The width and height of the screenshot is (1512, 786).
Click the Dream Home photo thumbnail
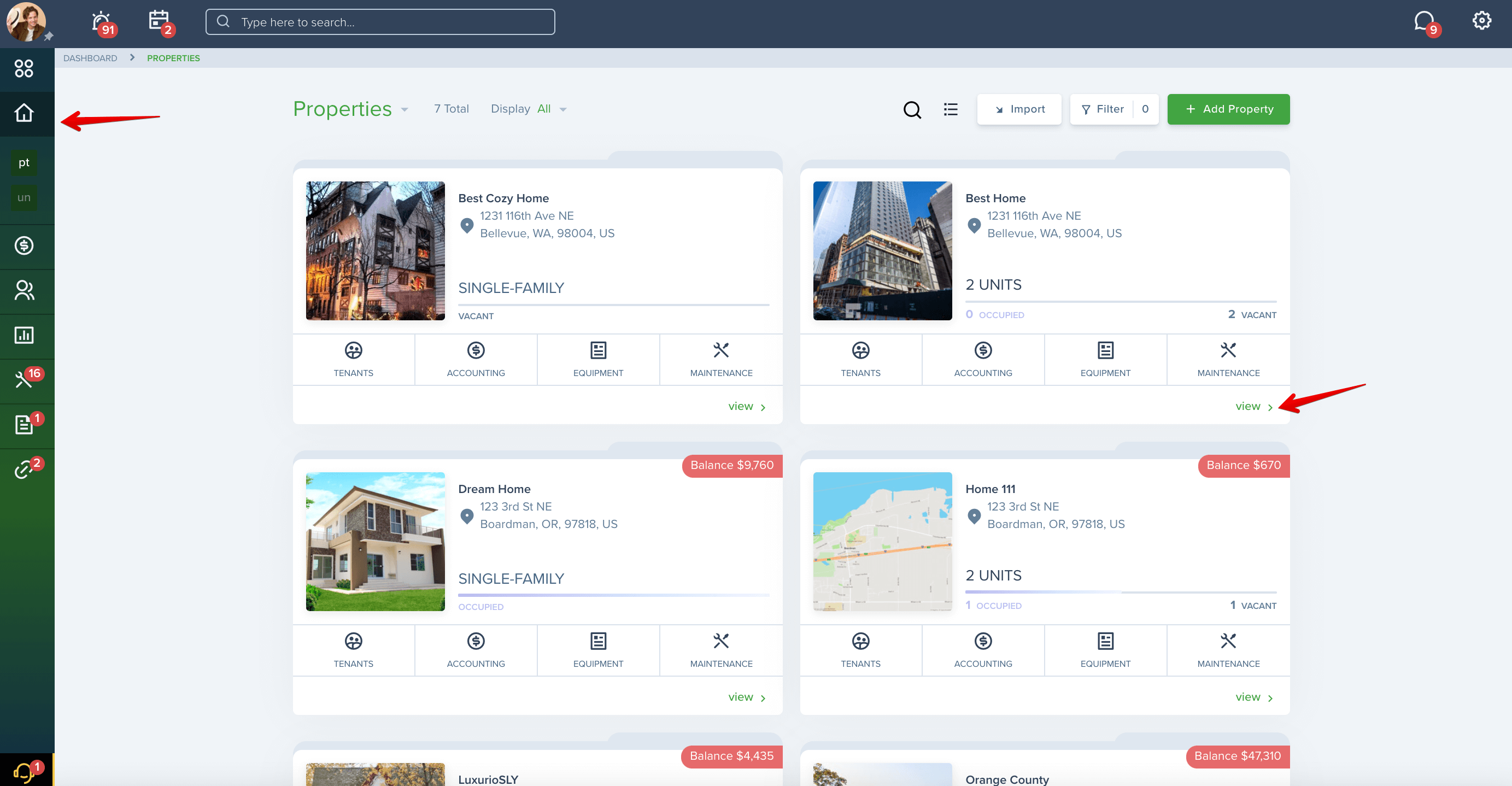(375, 541)
